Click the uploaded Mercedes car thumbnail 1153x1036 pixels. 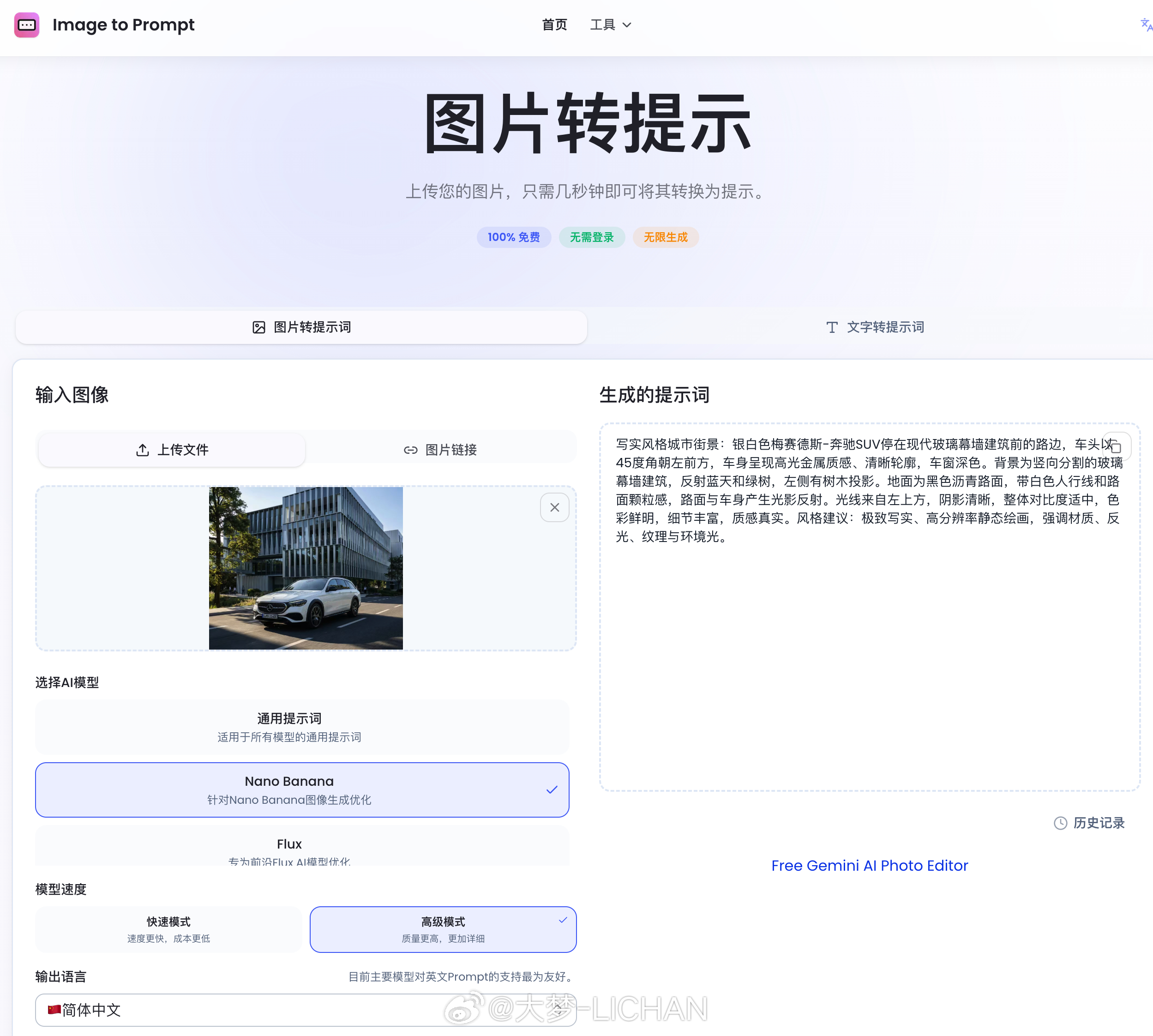(306, 567)
